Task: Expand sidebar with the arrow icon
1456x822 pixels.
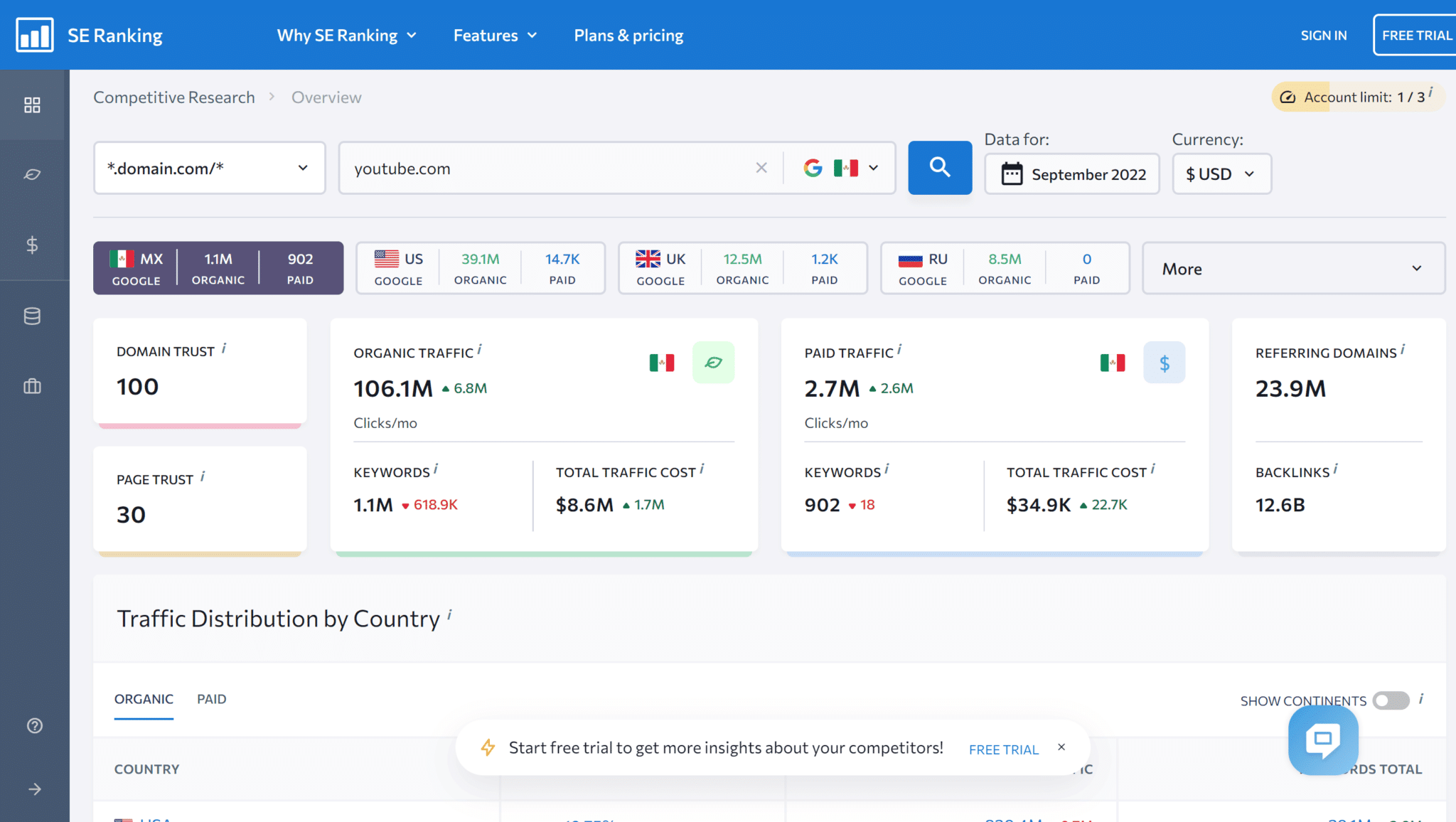Action: (34, 789)
